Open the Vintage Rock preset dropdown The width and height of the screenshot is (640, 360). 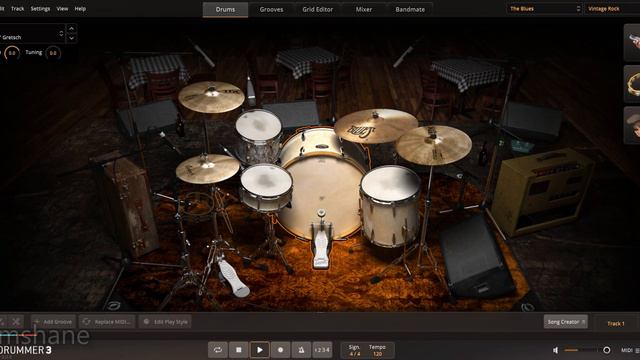(x=612, y=9)
